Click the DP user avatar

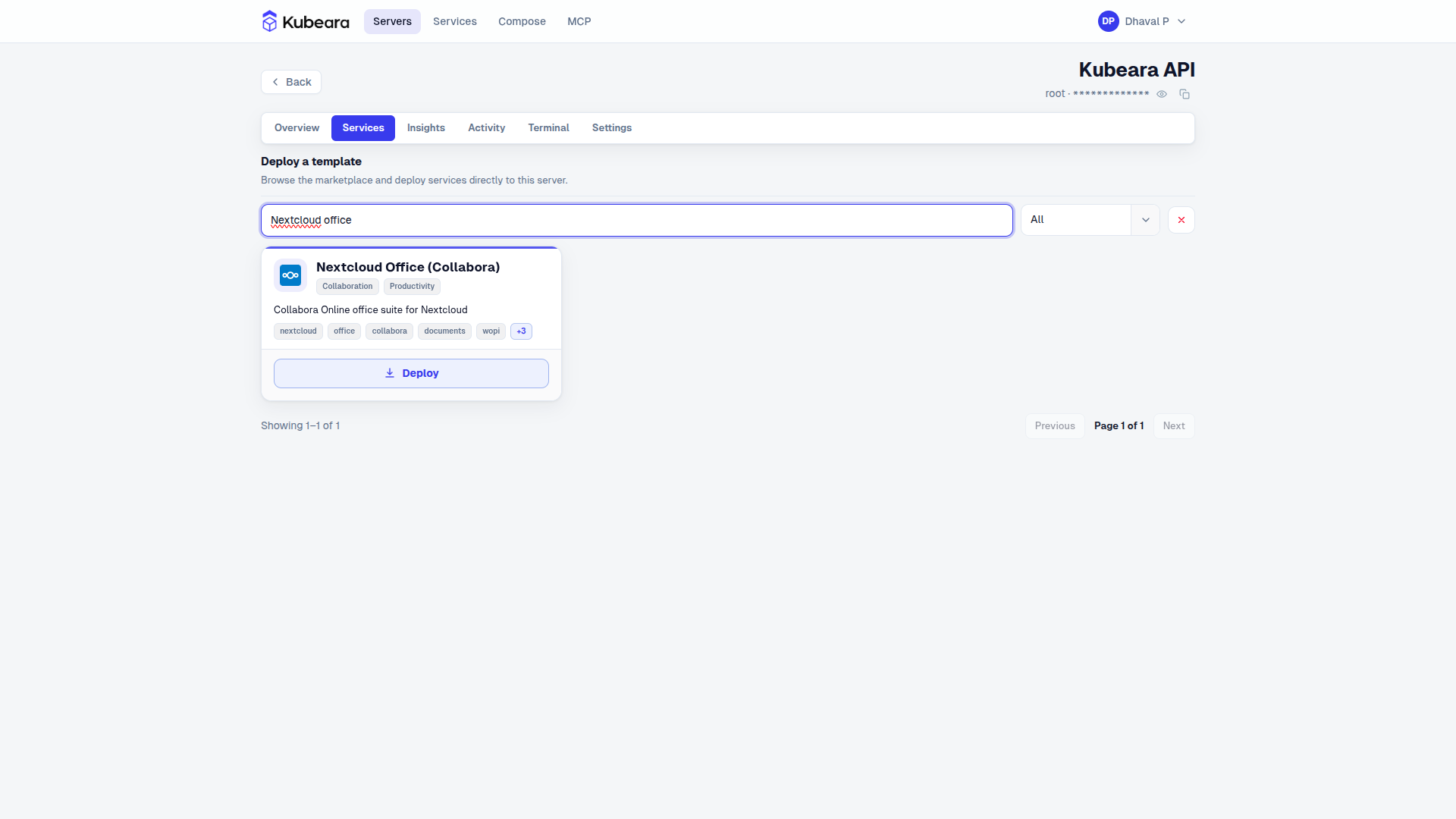[x=1109, y=21]
